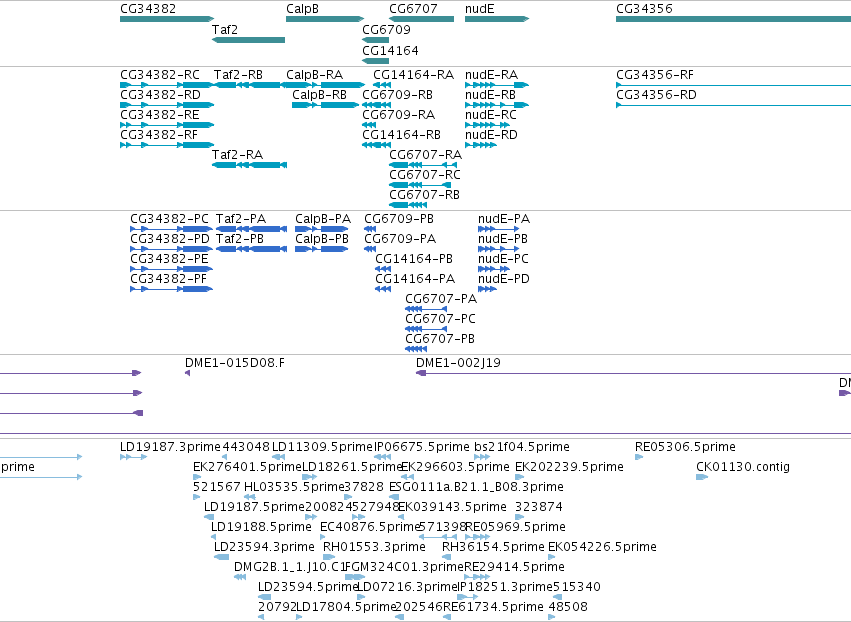Click protein CG6707-PC

(426, 329)
